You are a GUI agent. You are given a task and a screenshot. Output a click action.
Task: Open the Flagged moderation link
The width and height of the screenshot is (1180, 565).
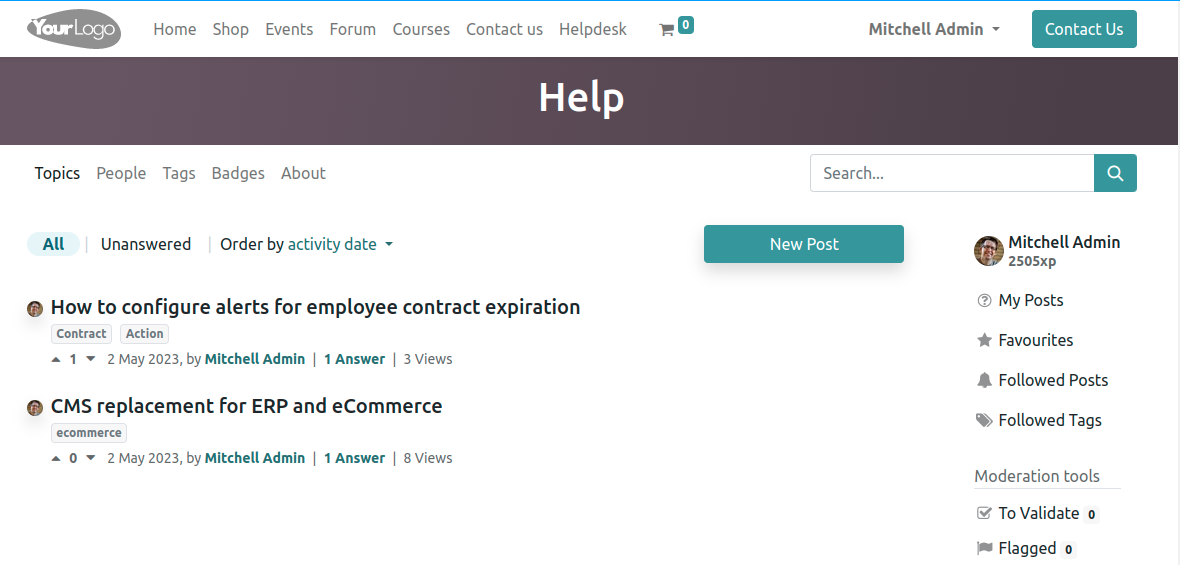pos(1027,548)
